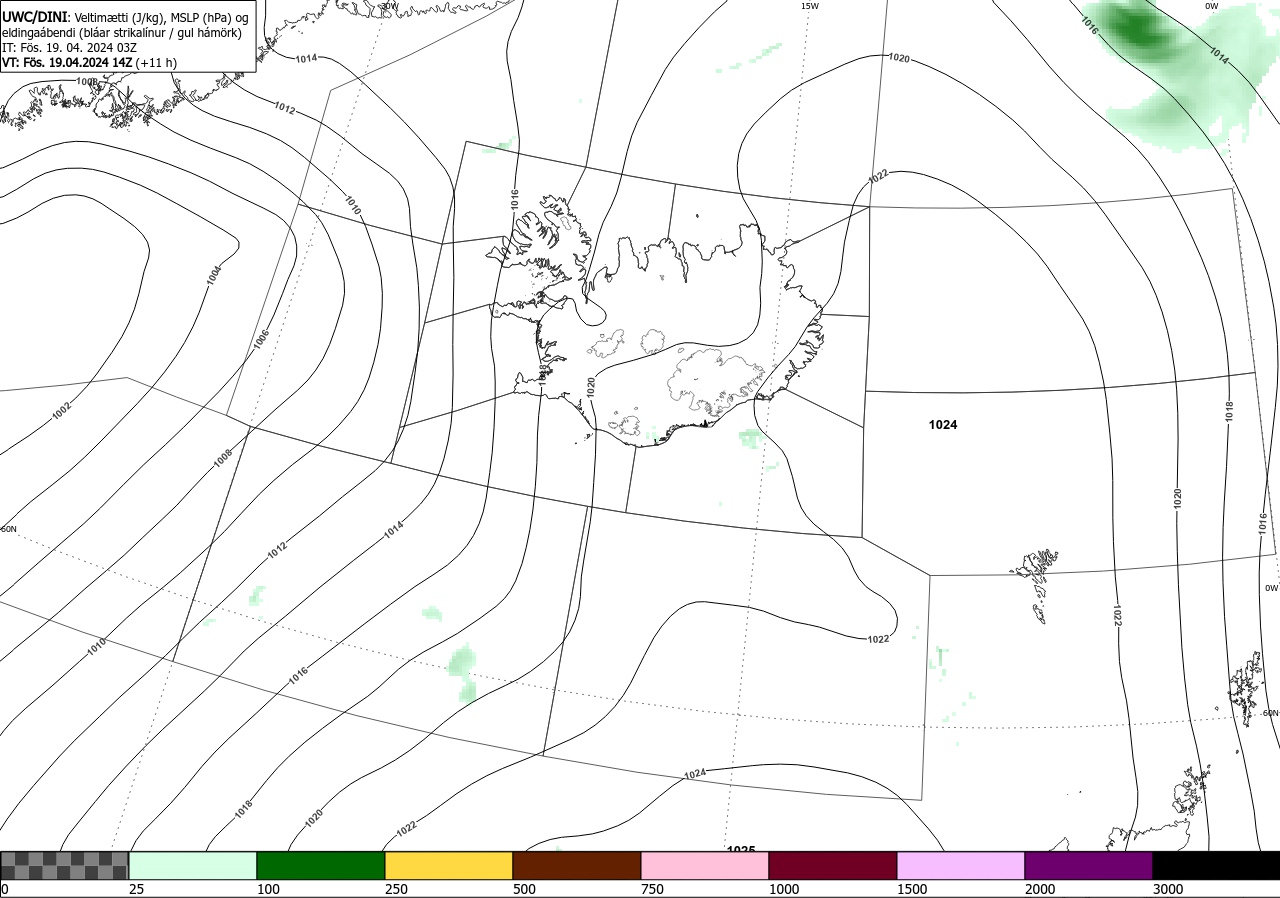Click the '1500' legend scale value
This screenshot has height=898, width=1280.
click(911, 889)
